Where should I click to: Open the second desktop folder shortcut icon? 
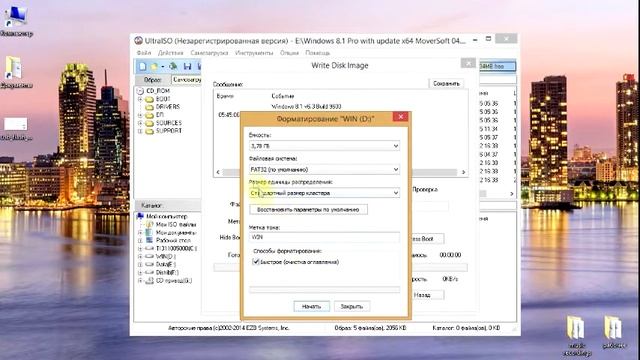[x=16, y=72]
